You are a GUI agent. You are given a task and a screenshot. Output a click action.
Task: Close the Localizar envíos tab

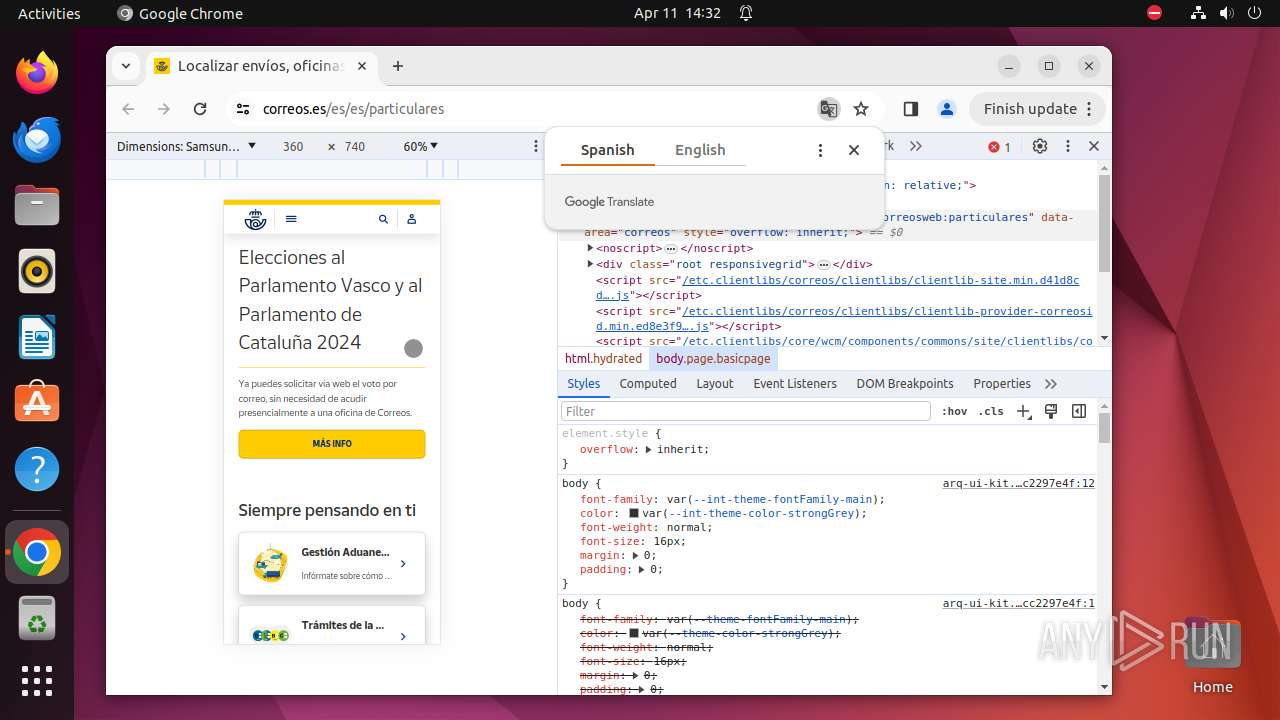click(x=362, y=66)
